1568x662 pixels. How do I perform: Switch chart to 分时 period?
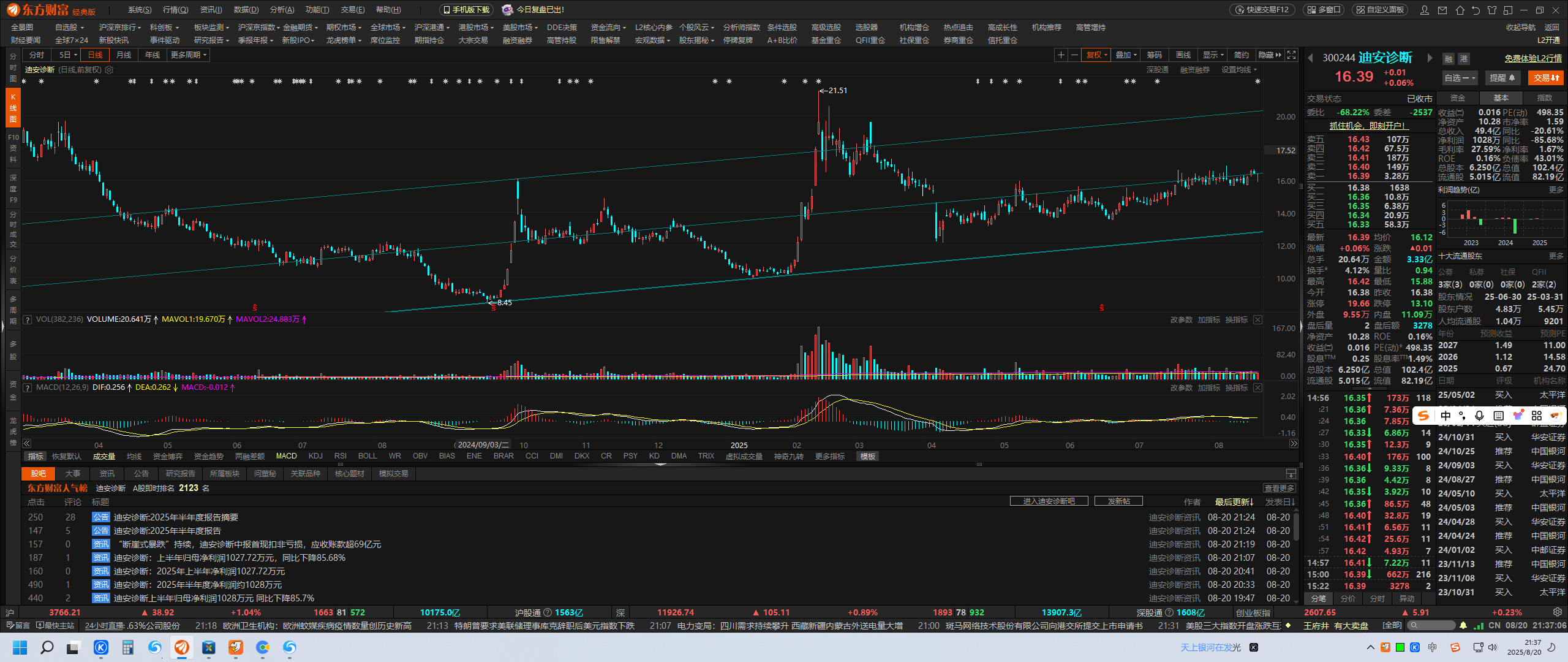37,55
